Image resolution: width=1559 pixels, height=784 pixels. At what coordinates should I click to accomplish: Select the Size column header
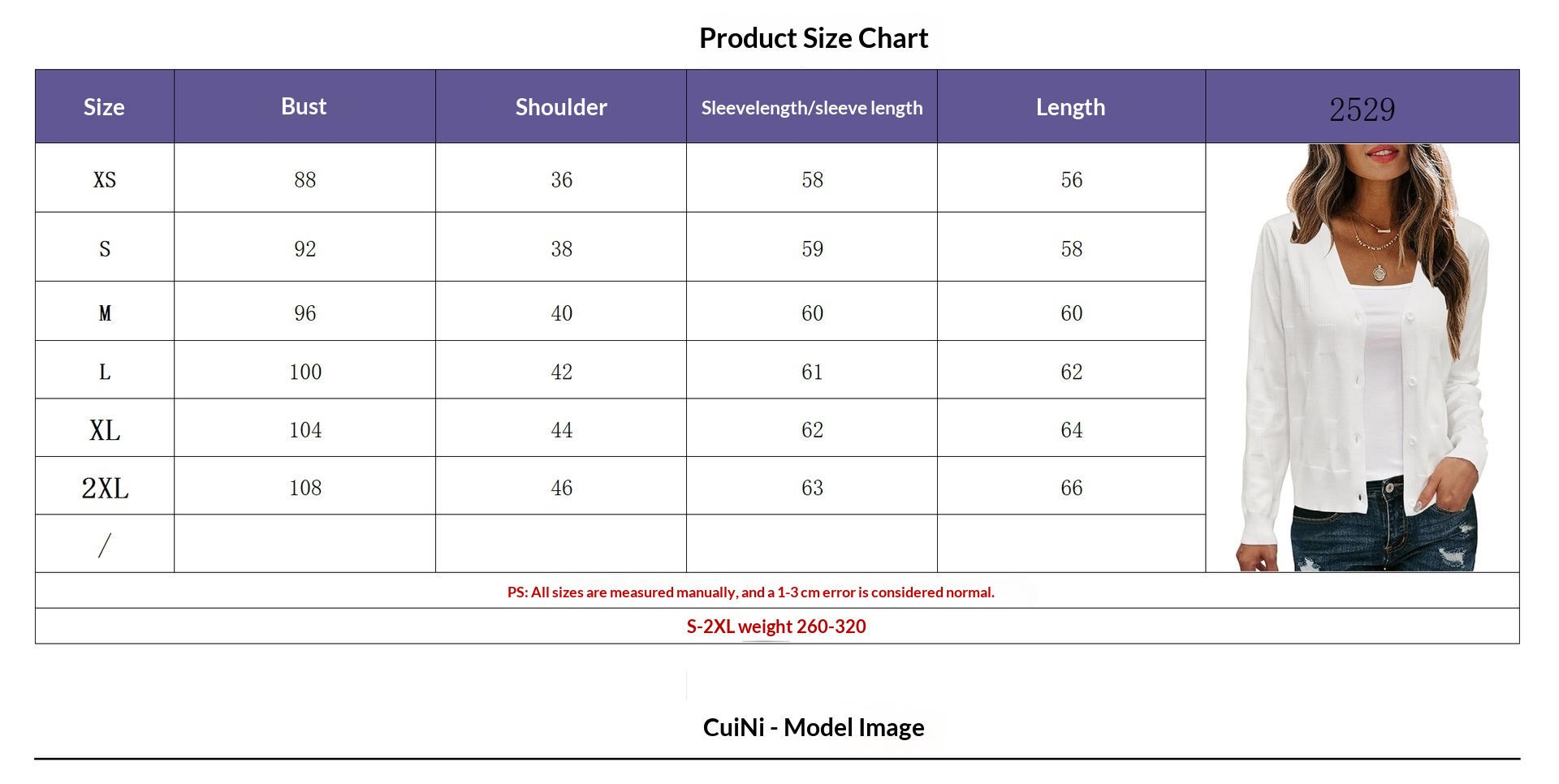[105, 106]
